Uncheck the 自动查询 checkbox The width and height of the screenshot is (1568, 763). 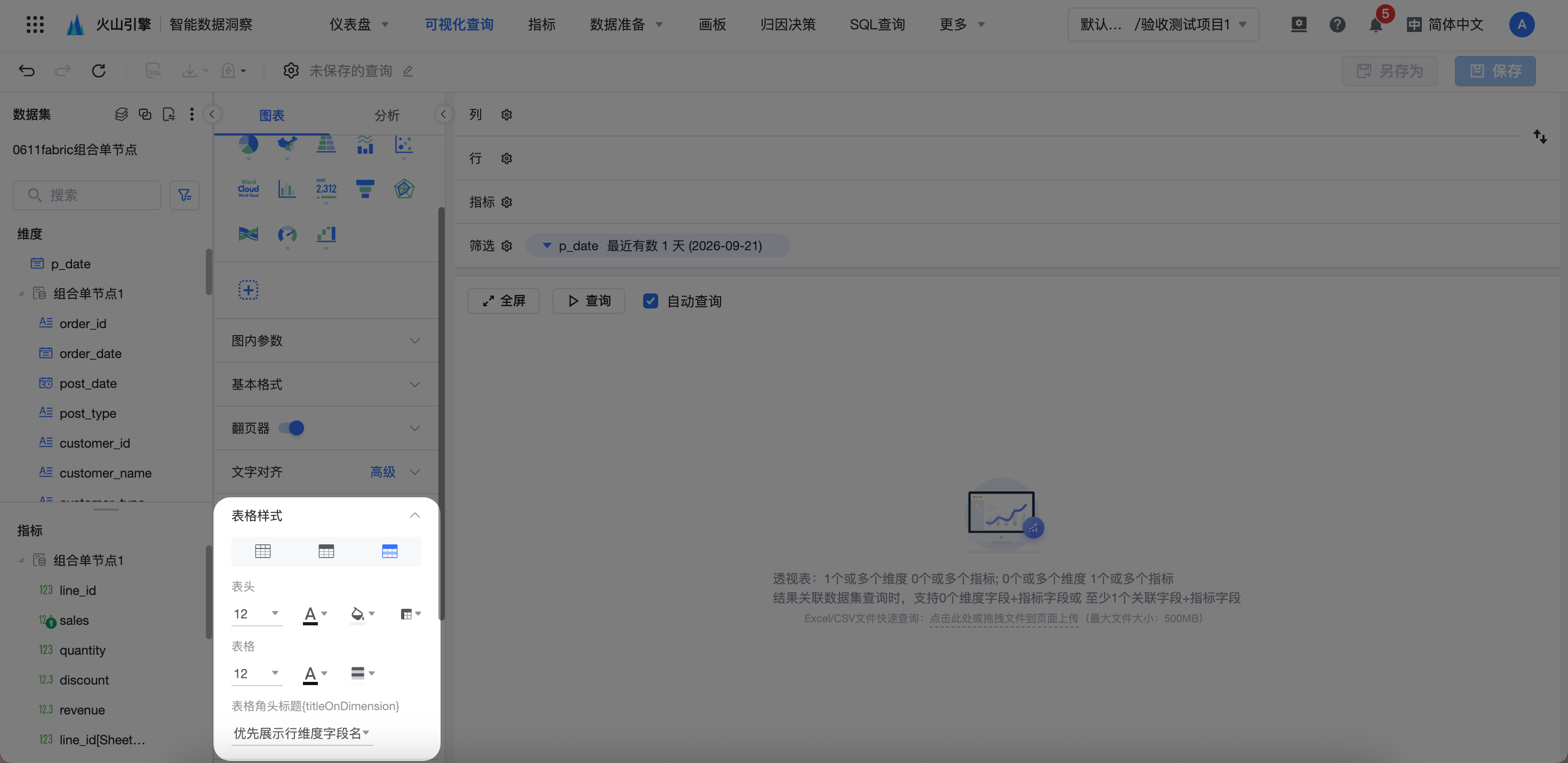(651, 301)
